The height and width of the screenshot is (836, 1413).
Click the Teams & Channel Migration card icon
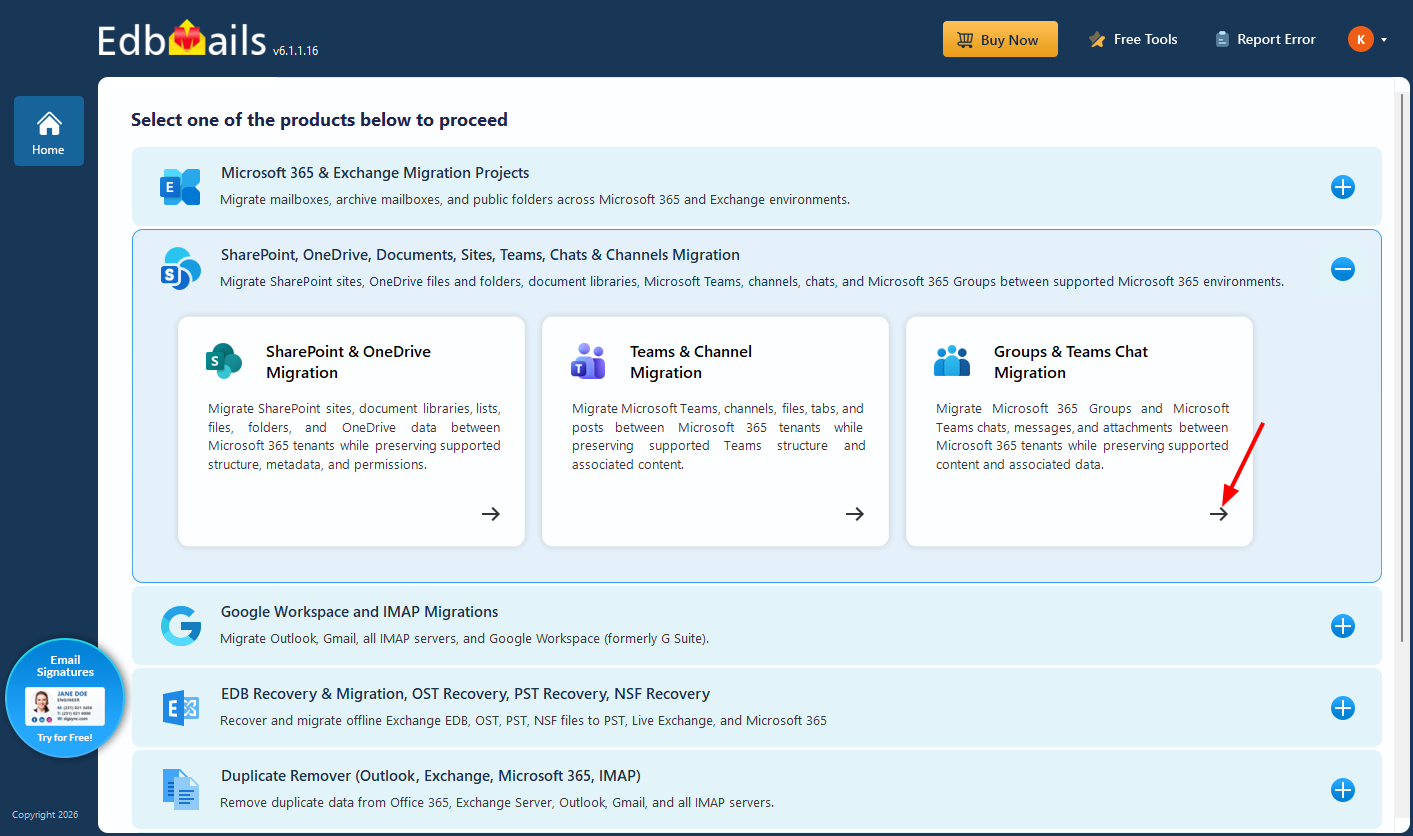pos(588,361)
